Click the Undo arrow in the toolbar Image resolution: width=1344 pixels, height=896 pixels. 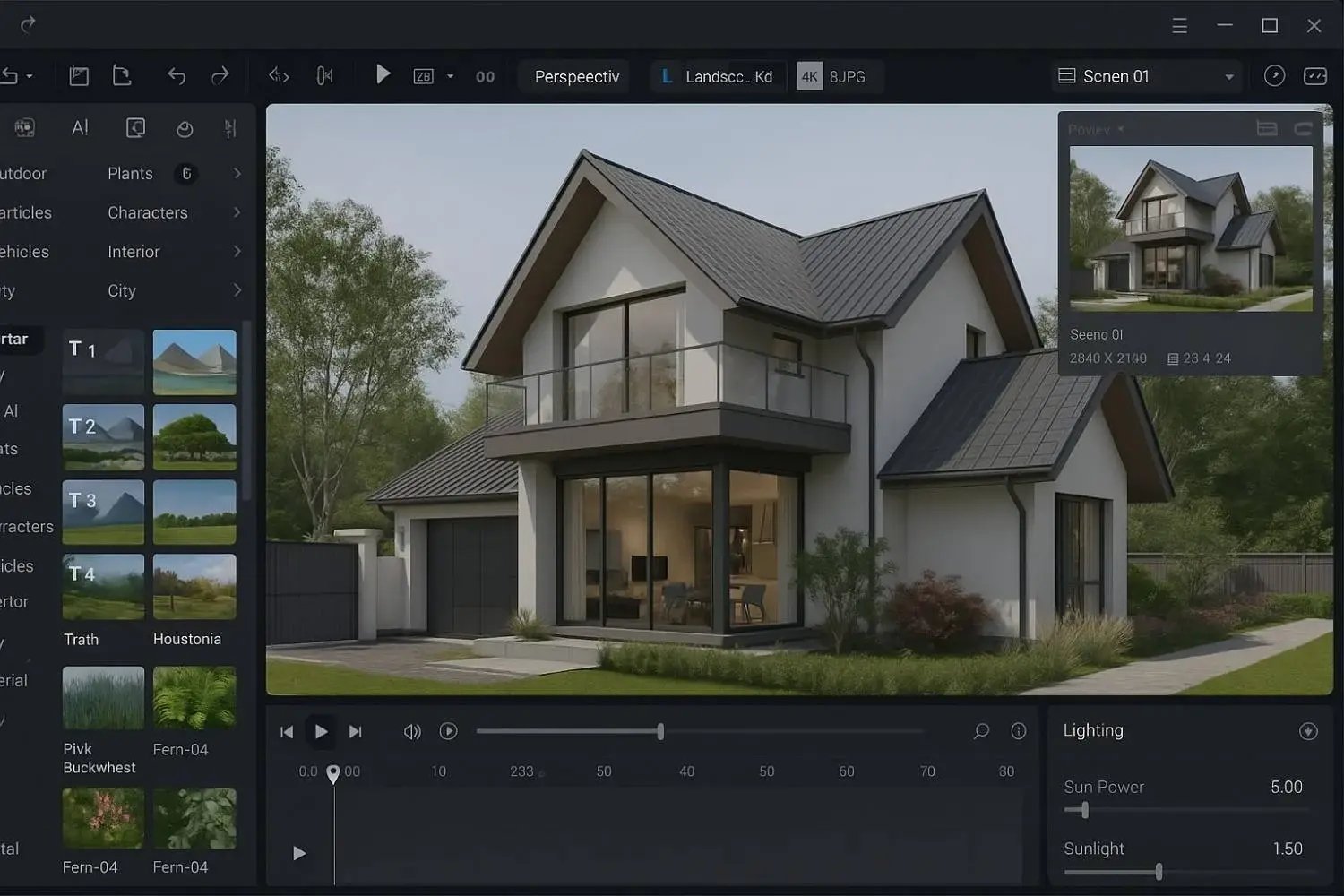[177, 75]
